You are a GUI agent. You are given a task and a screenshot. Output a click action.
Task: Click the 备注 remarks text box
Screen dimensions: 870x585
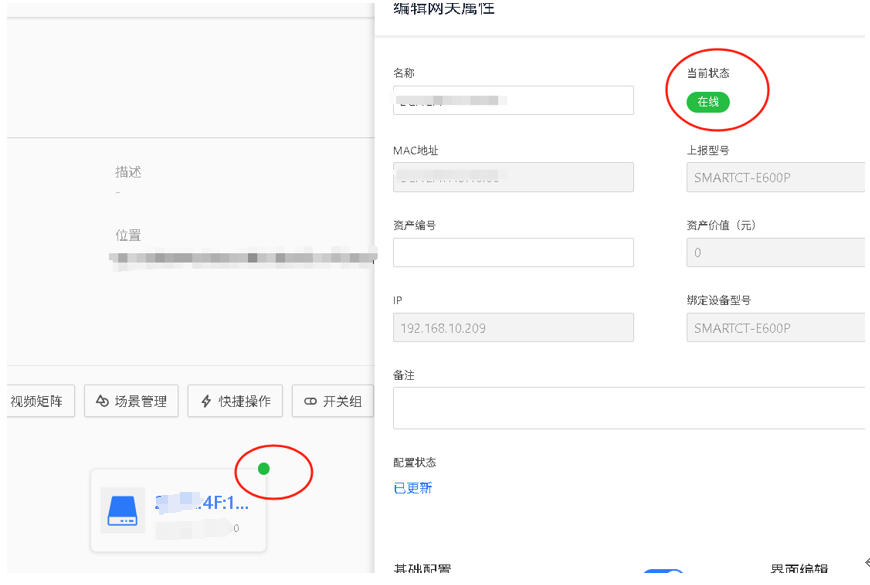pyautogui.click(x=630, y=408)
